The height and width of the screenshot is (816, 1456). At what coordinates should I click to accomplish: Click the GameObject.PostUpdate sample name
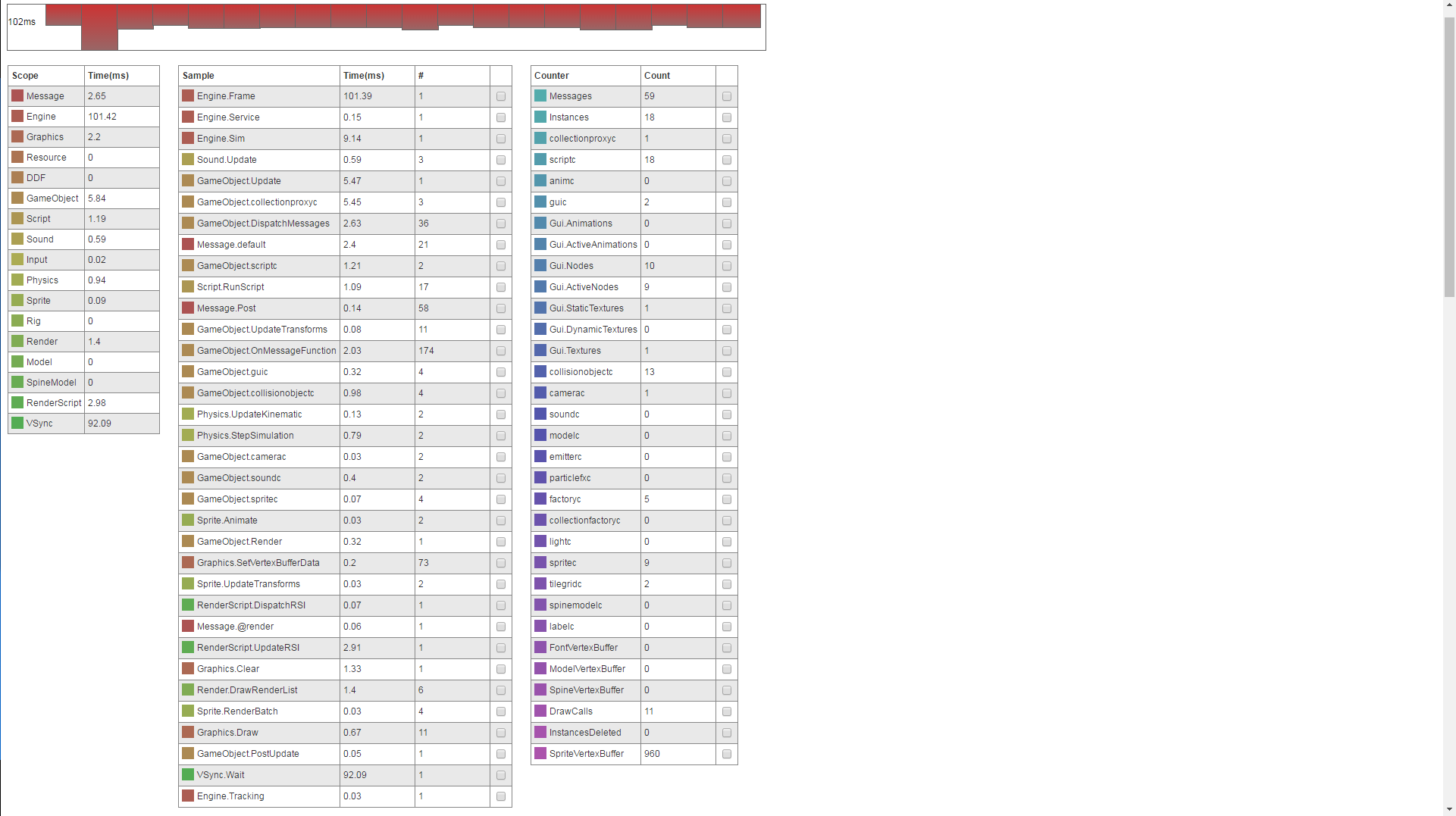tap(248, 754)
